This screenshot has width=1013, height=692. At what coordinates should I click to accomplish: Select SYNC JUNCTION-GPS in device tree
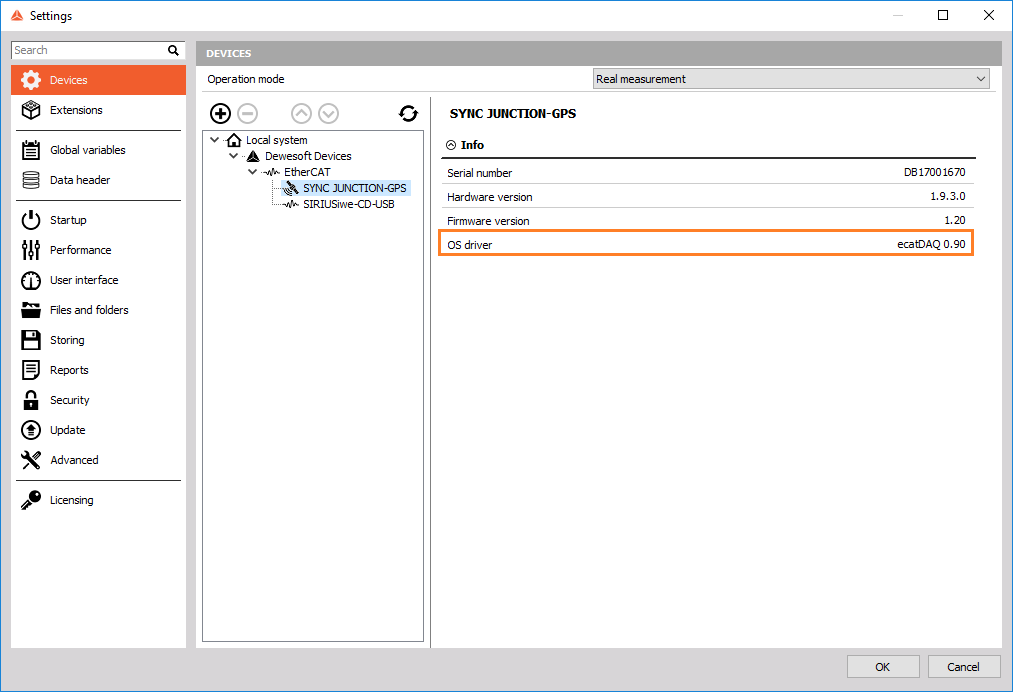point(355,188)
